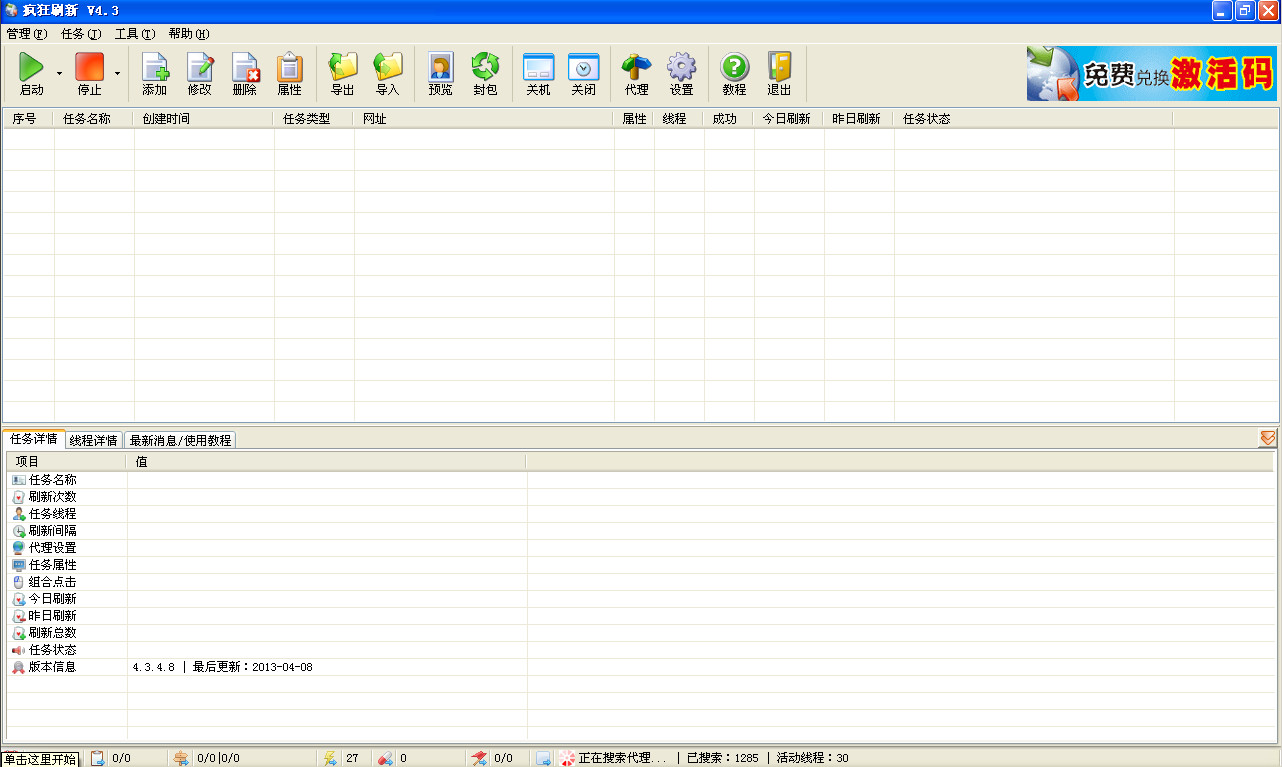Switch to the 线程详情 tab
This screenshot has height=767, width=1282.
94,440
